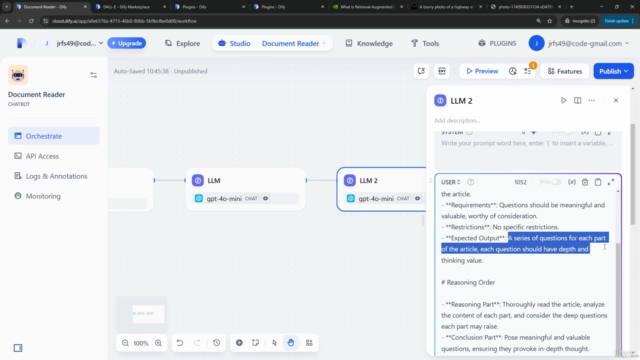Insert variable in USER prompt

[x=572, y=182]
